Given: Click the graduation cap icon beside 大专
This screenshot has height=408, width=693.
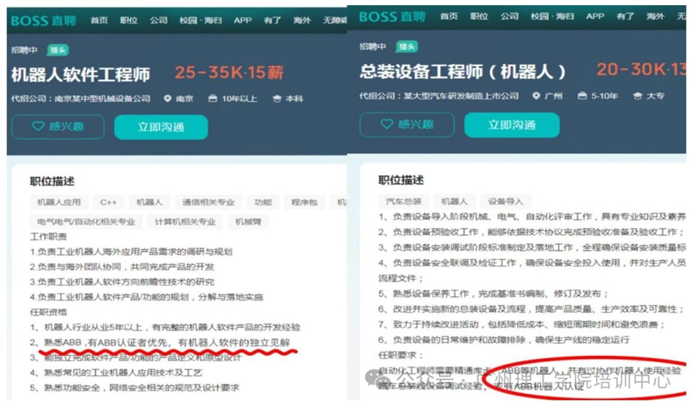Looking at the screenshot, I should pos(637,97).
